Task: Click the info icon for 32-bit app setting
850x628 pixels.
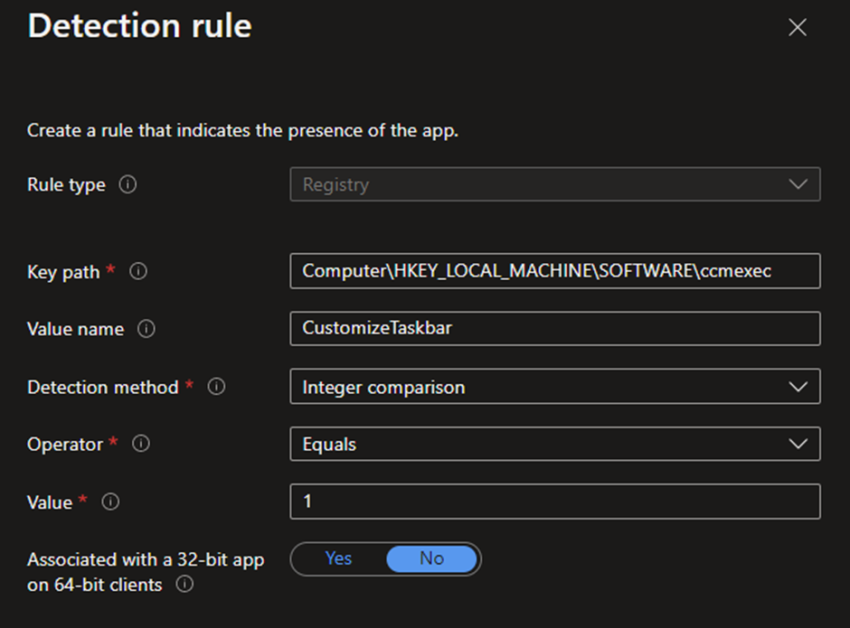Action: pos(184,585)
